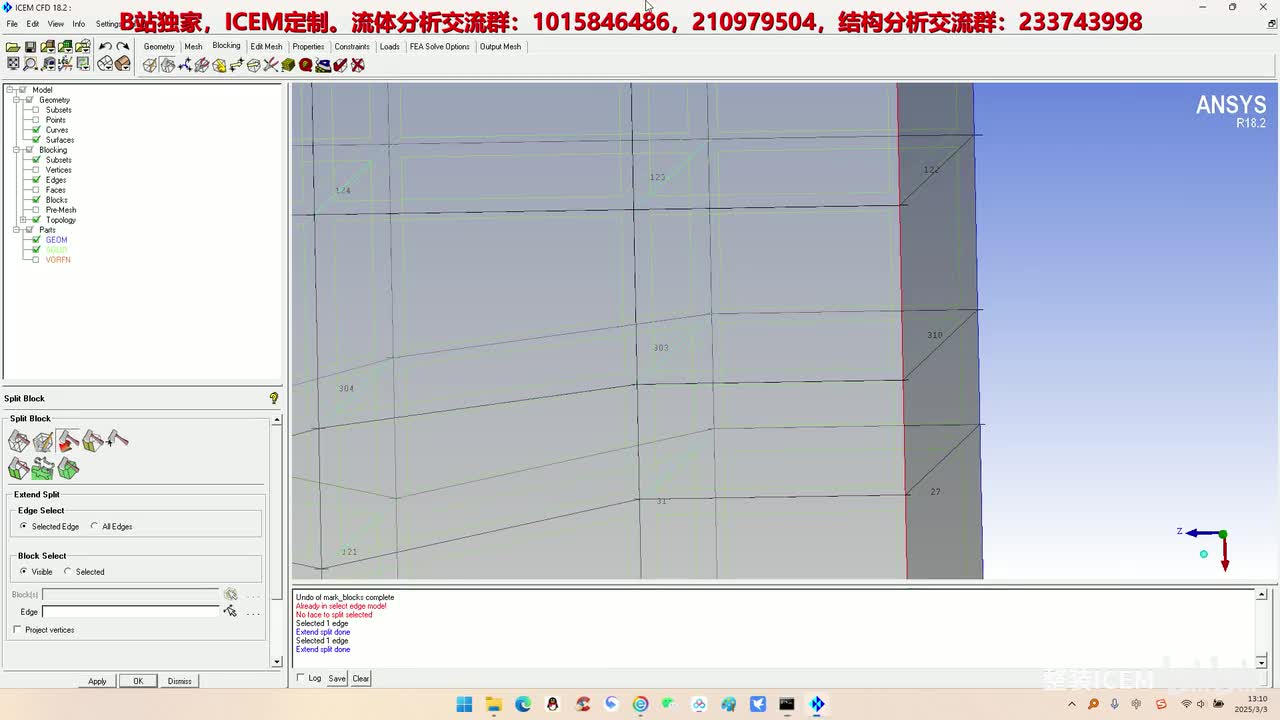This screenshot has height=720, width=1280.
Task: Open the View menu
Action: pyautogui.click(x=56, y=24)
